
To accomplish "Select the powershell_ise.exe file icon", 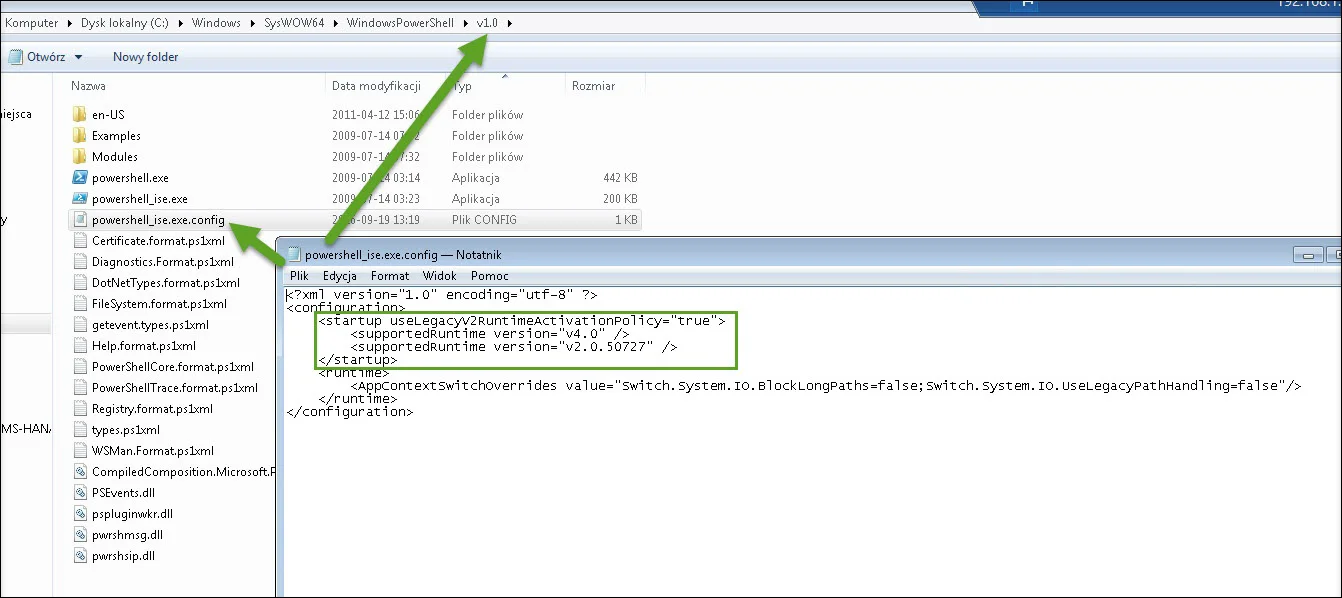I will point(80,199).
